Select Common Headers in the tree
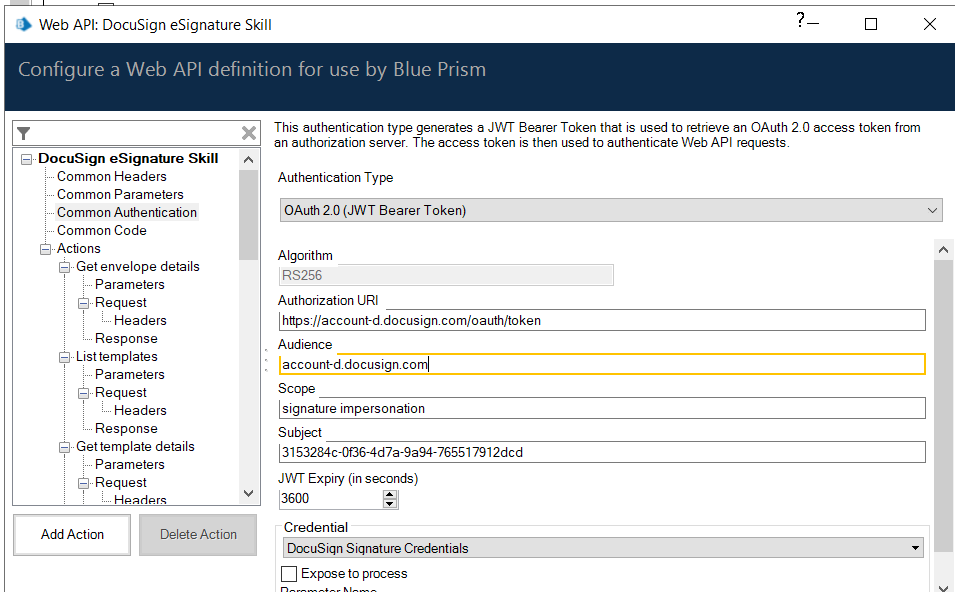The image size is (955, 592). pos(111,177)
